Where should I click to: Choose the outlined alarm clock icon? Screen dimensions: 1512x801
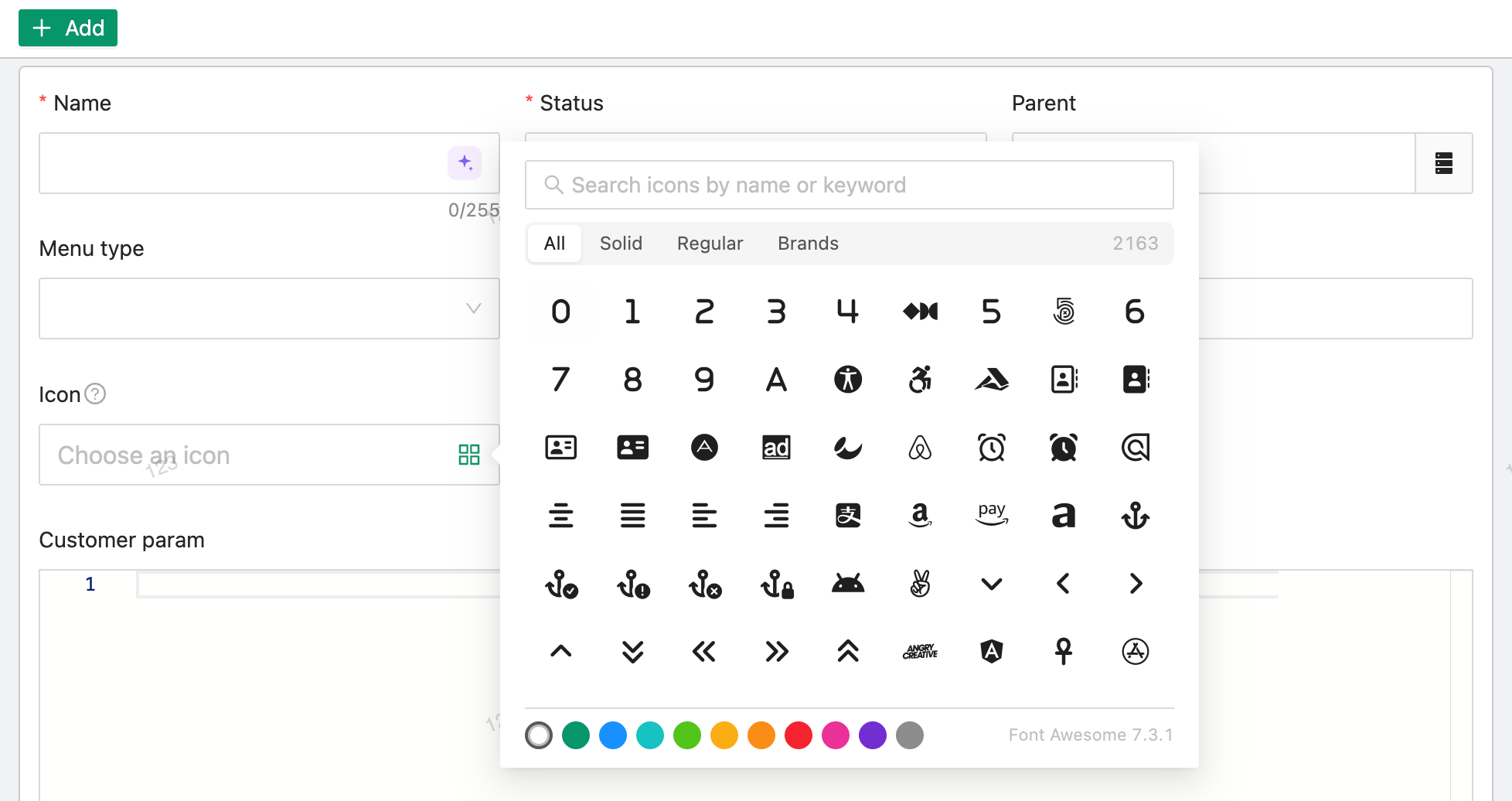click(x=992, y=448)
